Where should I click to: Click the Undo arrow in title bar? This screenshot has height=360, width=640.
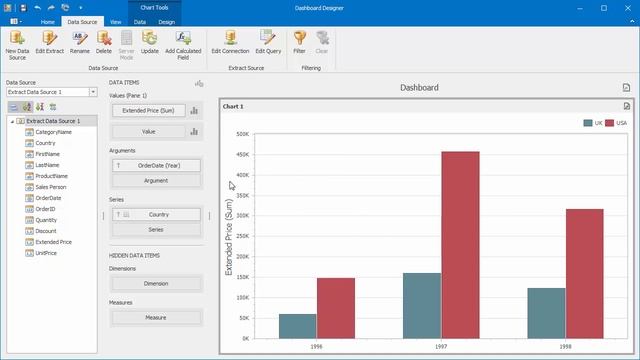pos(38,8)
